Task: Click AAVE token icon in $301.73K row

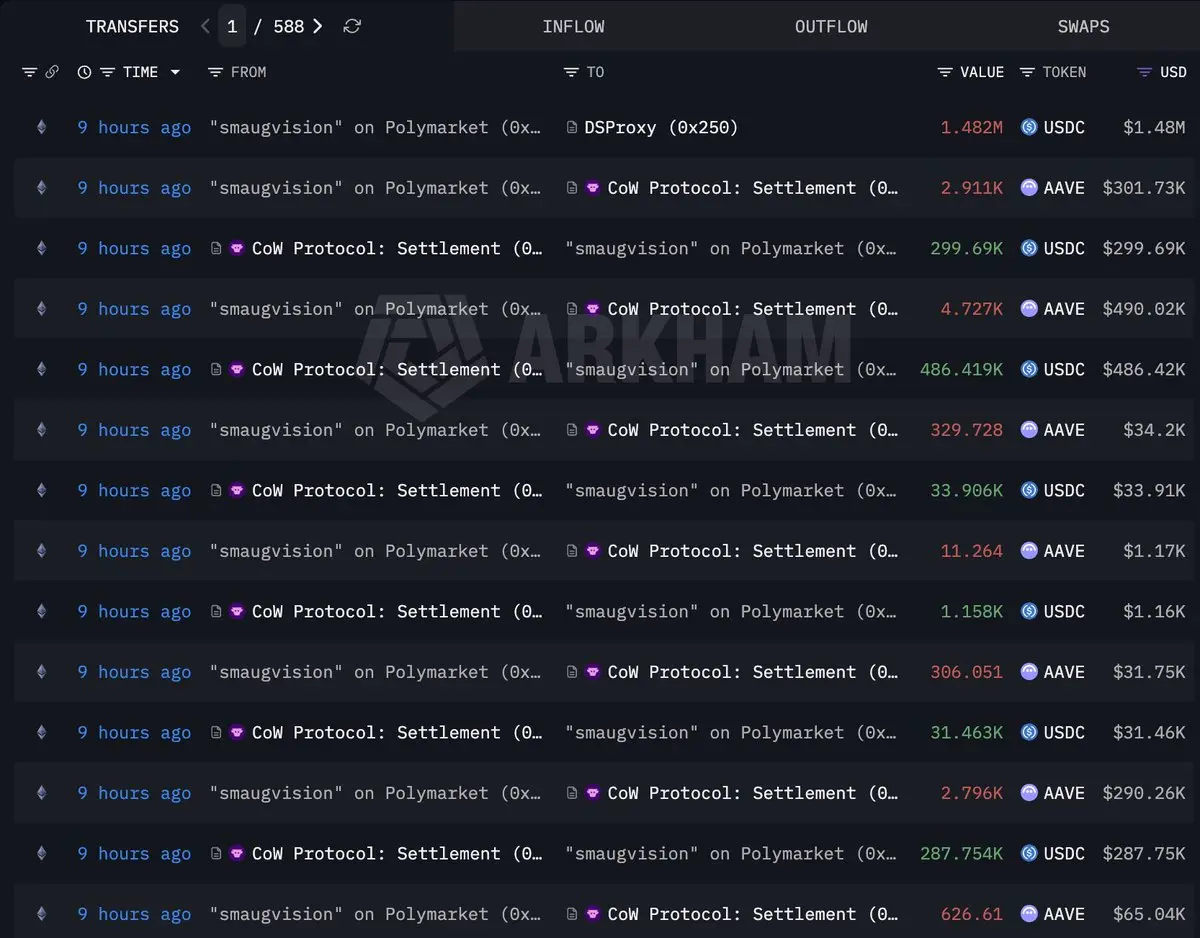Action: 1029,188
